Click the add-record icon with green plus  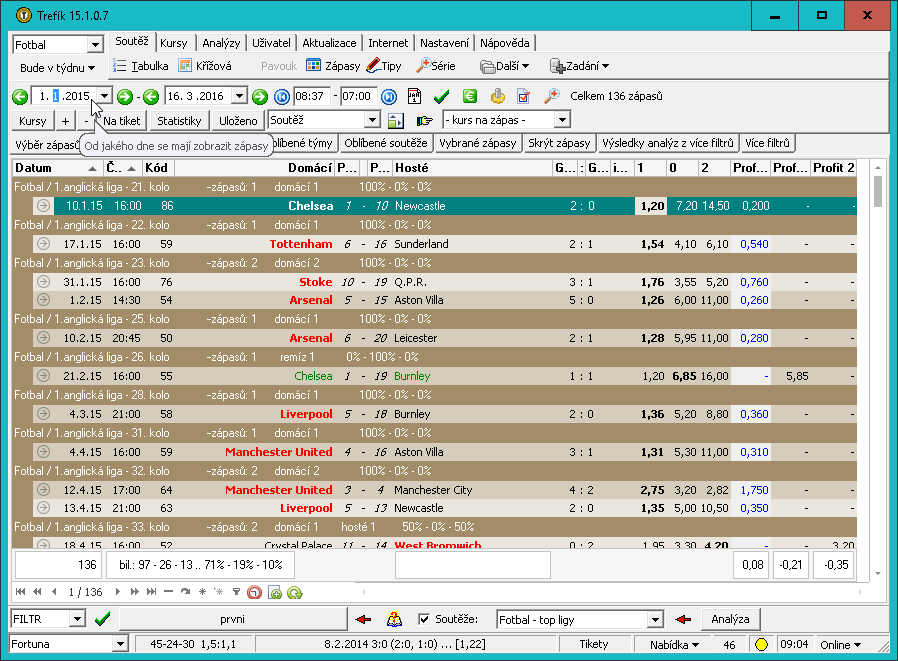click(x=275, y=592)
